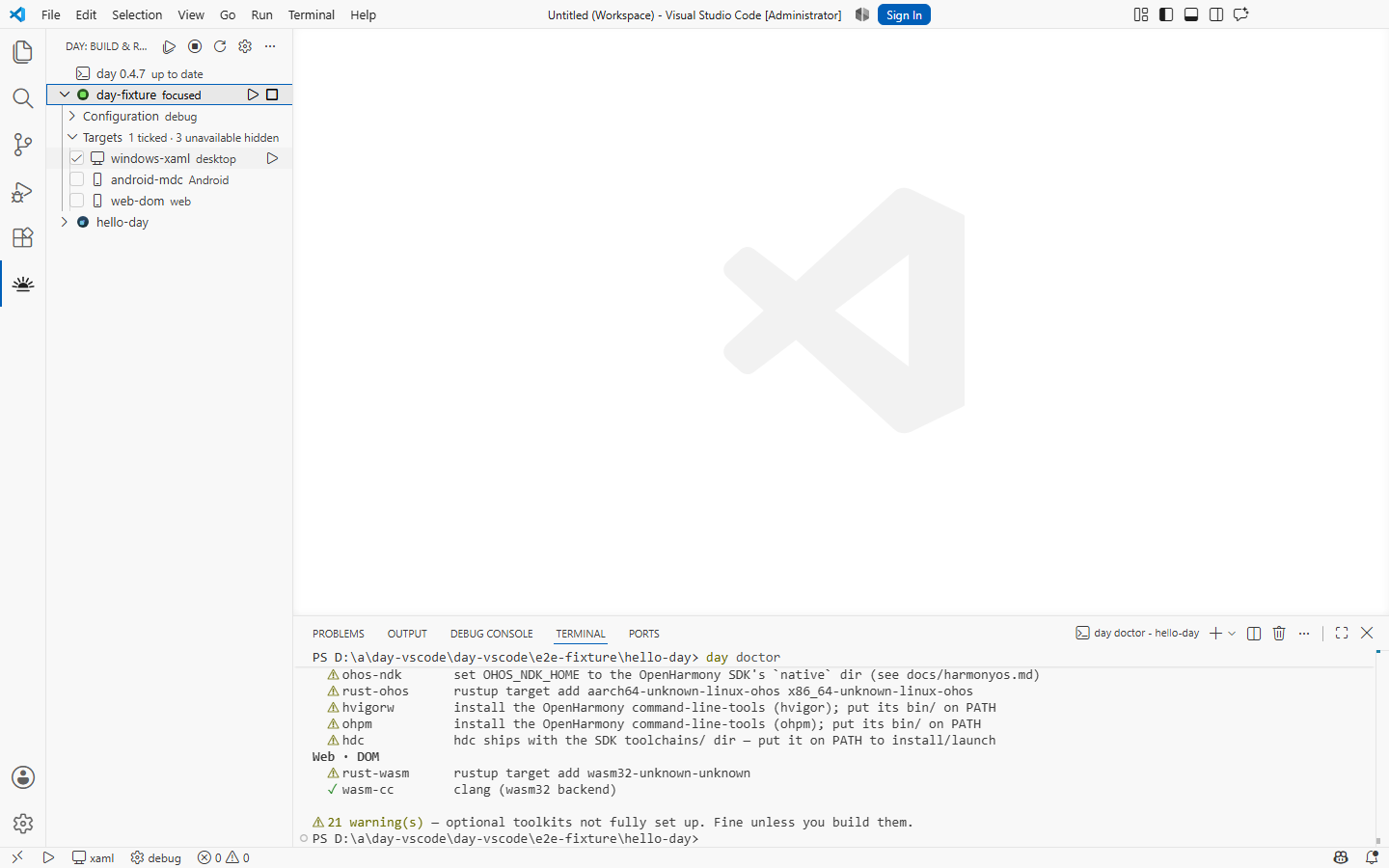Switch to the PROBLEMS tab
The image size is (1389, 868).
tap(339, 634)
